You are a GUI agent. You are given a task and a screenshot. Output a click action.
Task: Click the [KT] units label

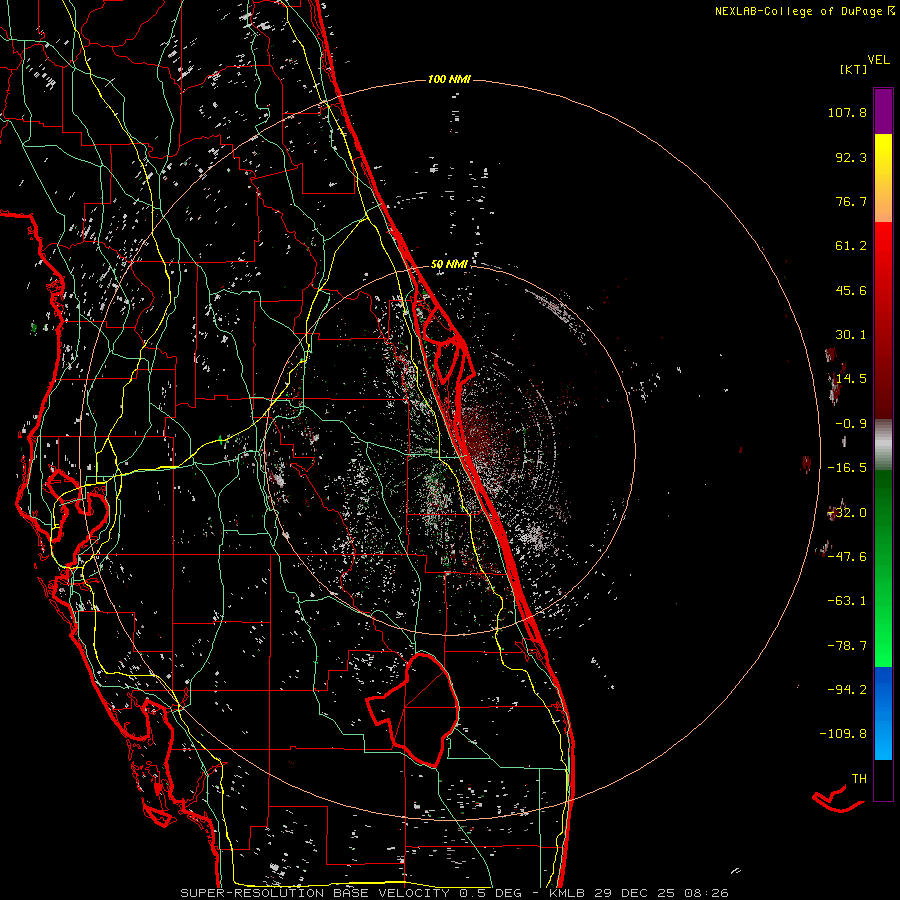point(854,69)
